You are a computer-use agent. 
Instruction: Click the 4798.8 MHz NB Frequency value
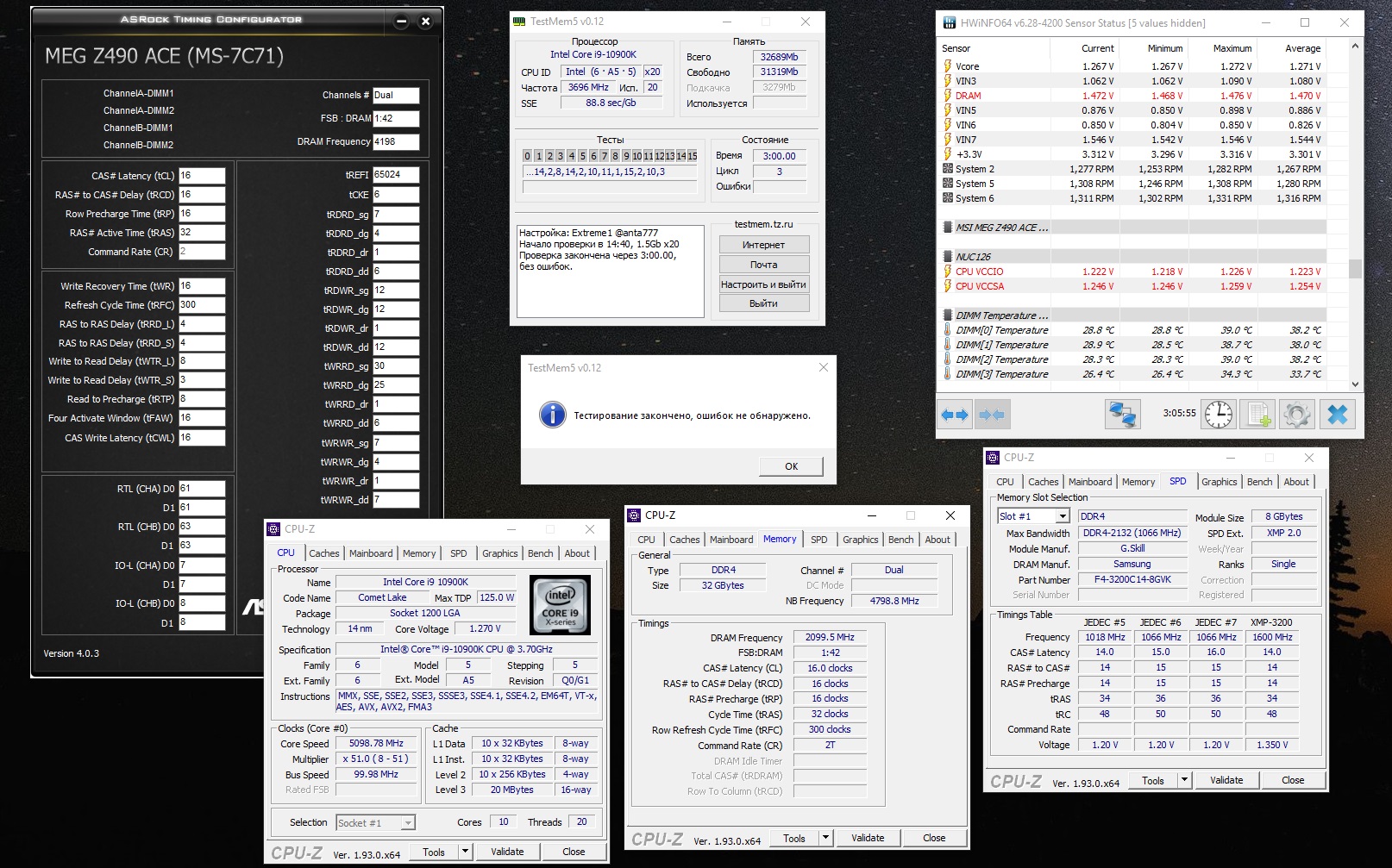[x=894, y=601]
